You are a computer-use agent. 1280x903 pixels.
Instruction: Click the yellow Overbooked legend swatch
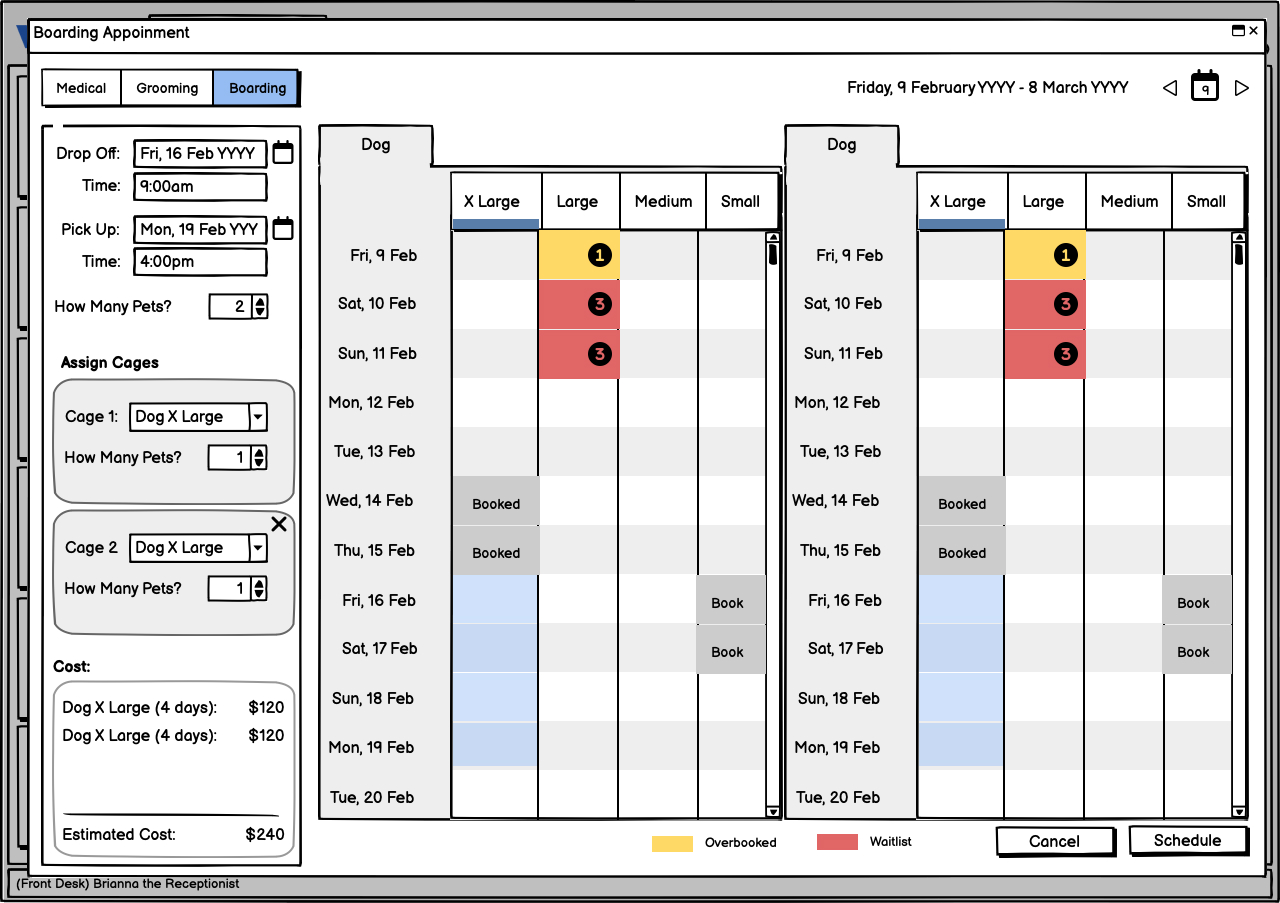(672, 843)
